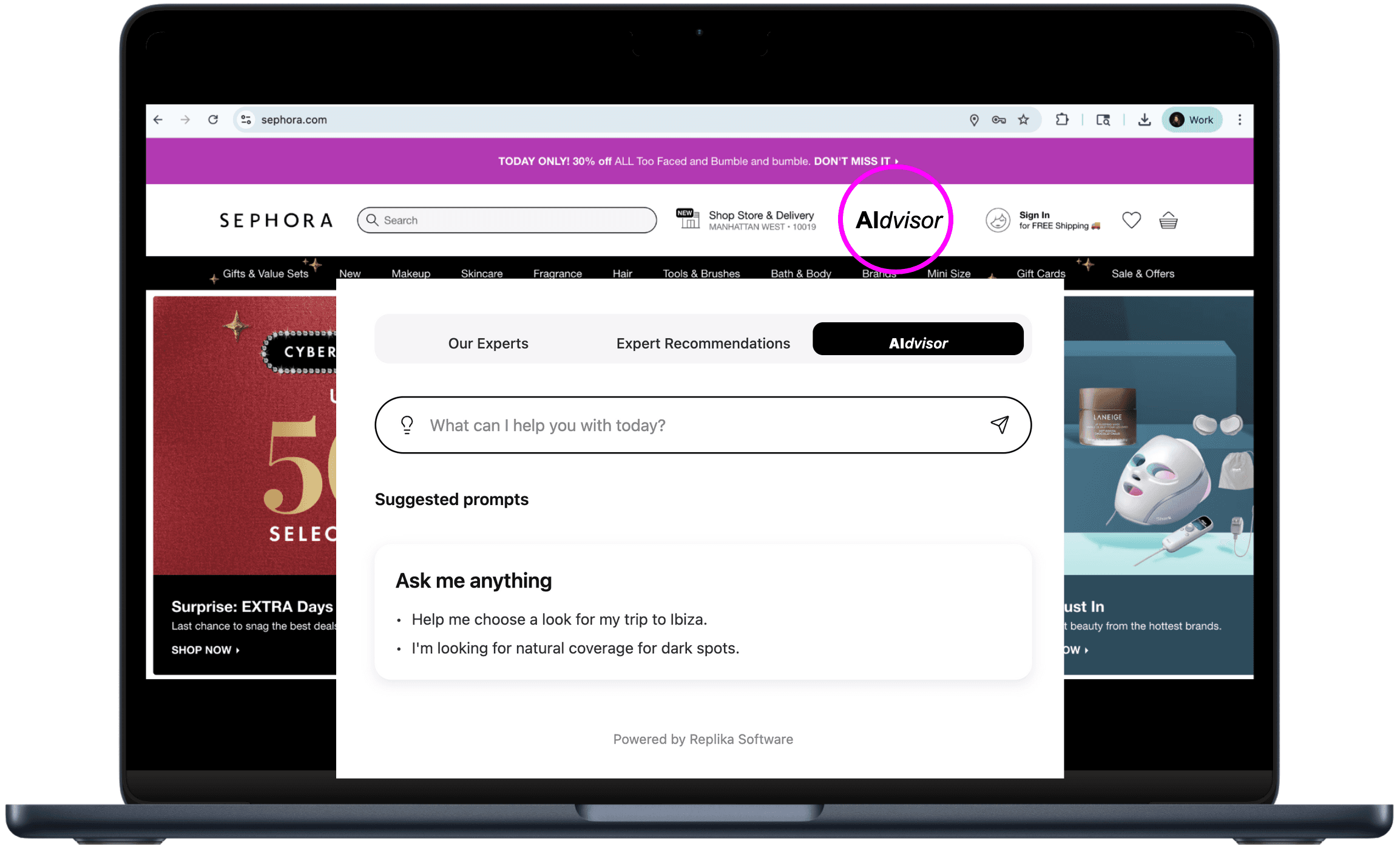Open the browser downloads icon
The image size is (1400, 848).
pyautogui.click(x=1144, y=120)
